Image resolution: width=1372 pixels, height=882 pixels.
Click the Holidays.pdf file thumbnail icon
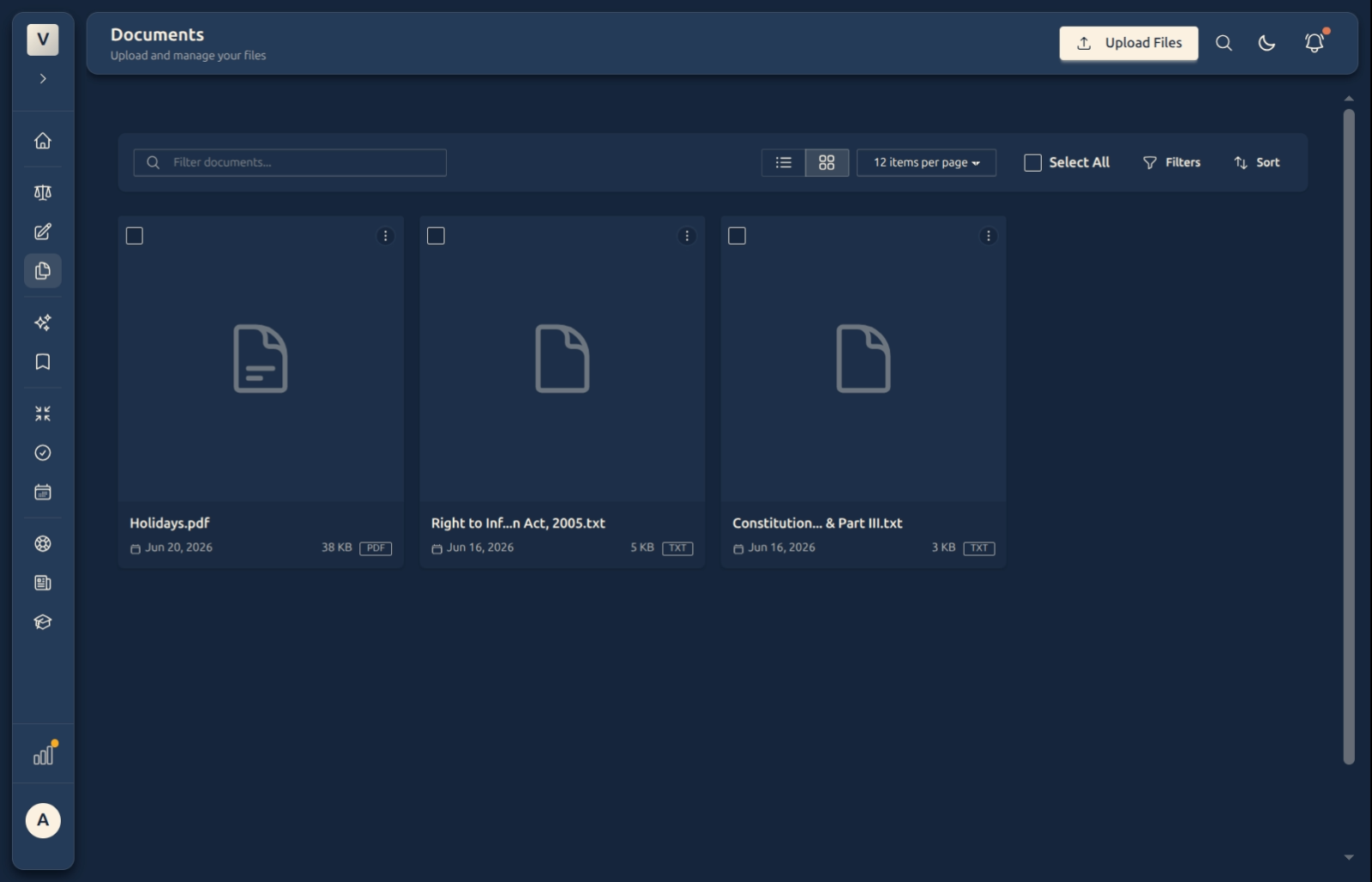click(261, 359)
